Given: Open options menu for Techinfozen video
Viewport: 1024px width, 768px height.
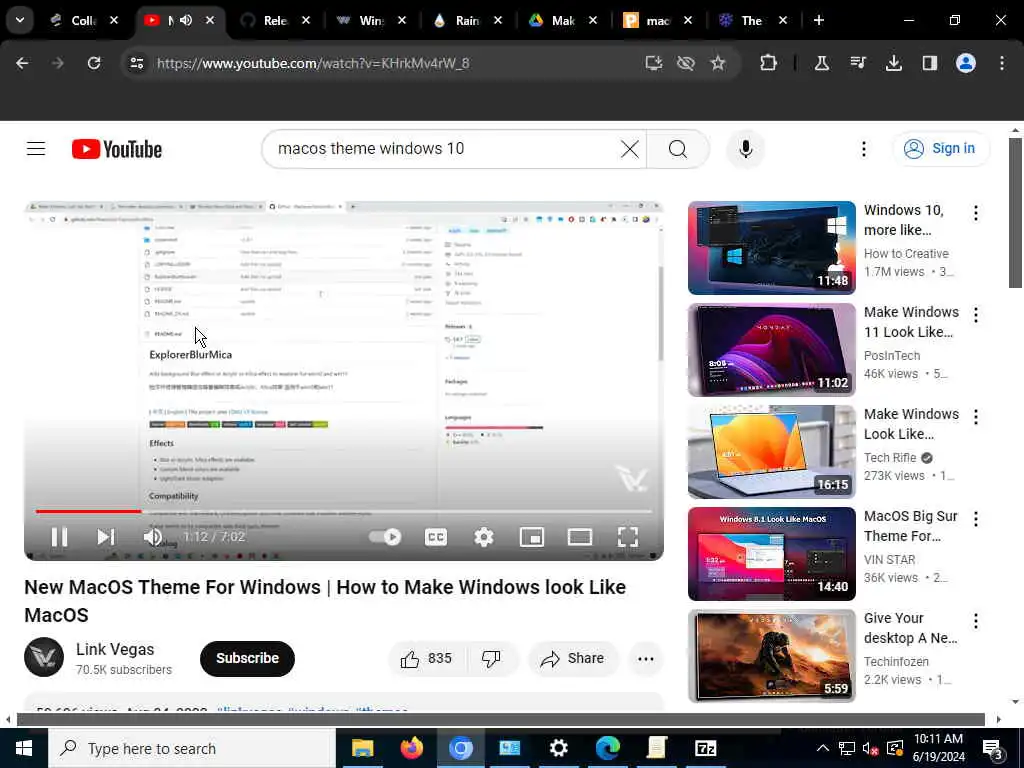Looking at the screenshot, I should coord(976,620).
